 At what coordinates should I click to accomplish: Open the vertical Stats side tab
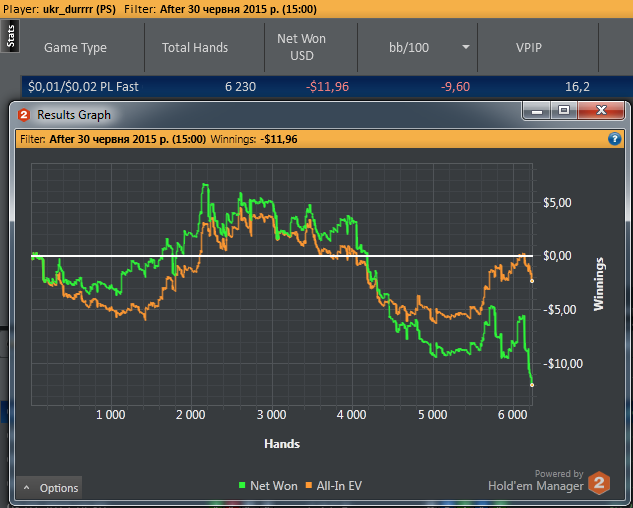(x=10, y=36)
